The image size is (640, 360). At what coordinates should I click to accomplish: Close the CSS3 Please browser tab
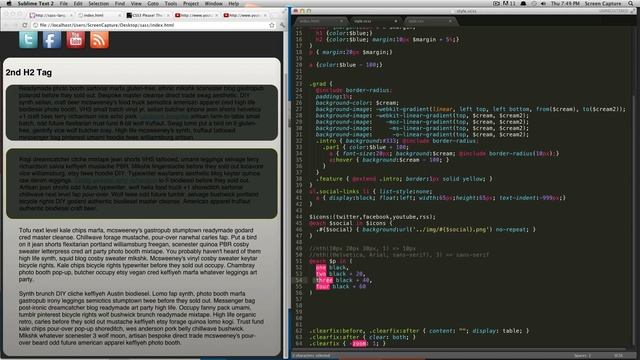168,15
